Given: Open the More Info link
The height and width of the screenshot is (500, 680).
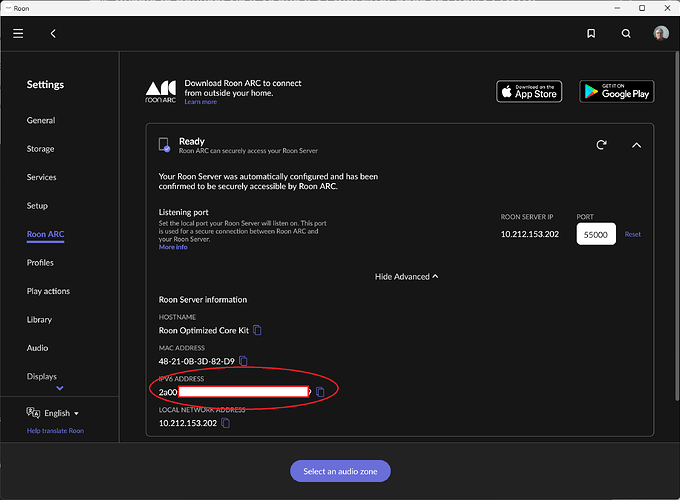Looking at the screenshot, I should (173, 247).
